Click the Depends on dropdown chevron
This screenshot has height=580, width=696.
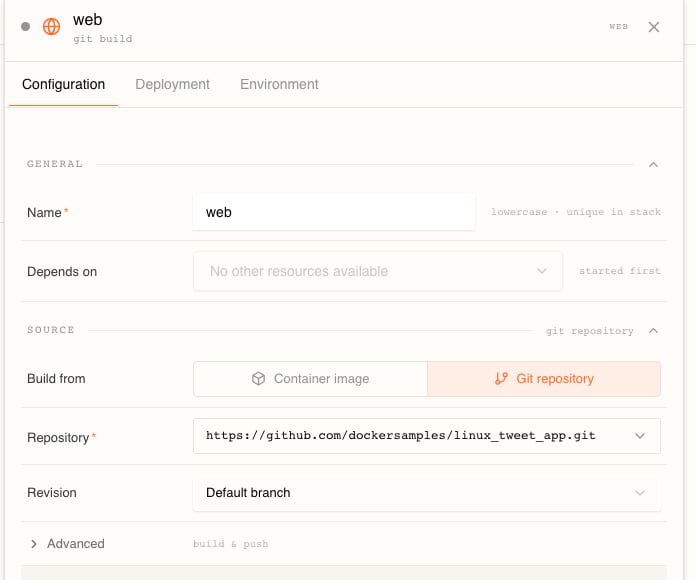(542, 271)
